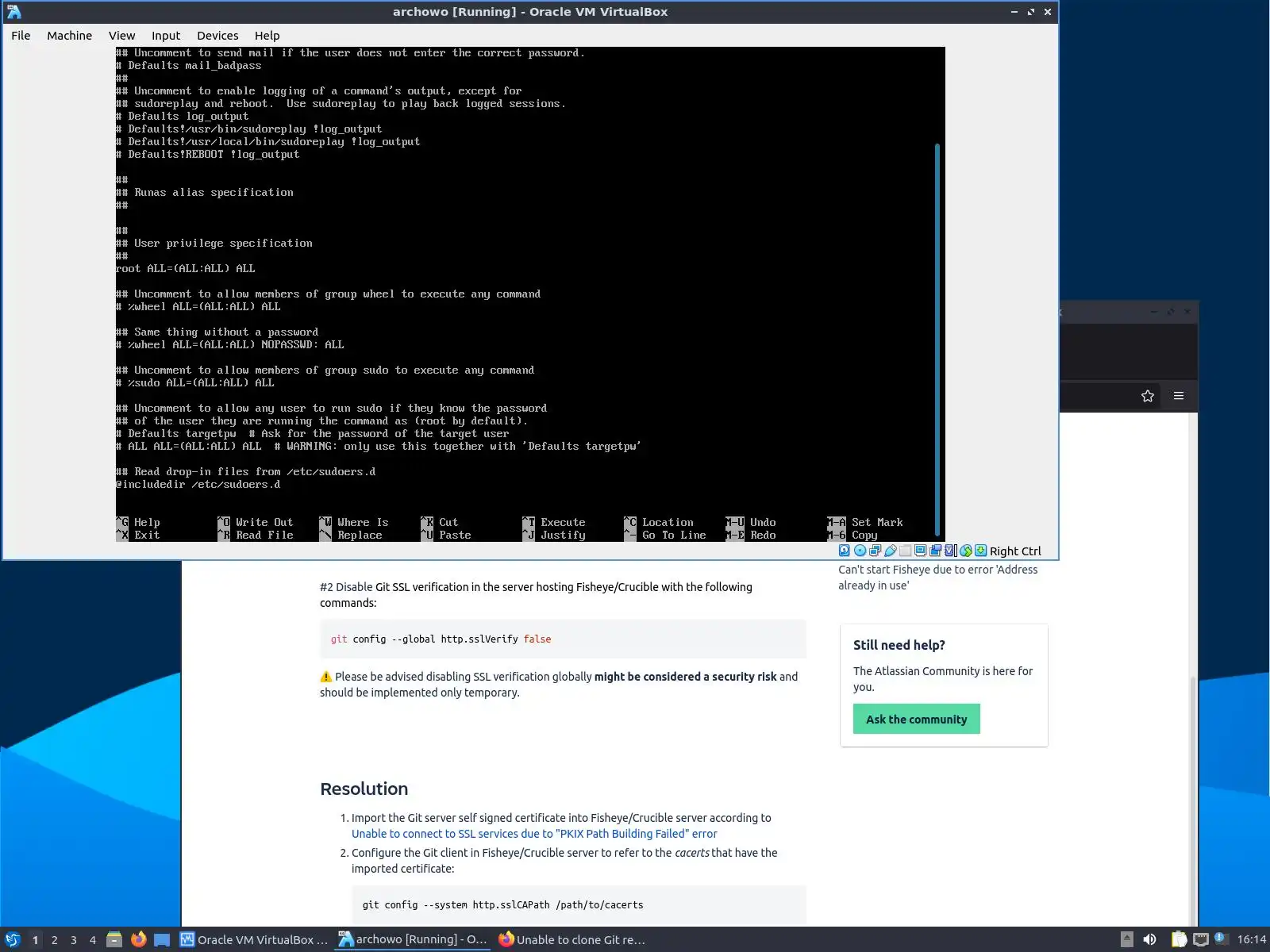Click the update notification tray icon
The width and height of the screenshot is (1270, 952).
coord(1222,939)
